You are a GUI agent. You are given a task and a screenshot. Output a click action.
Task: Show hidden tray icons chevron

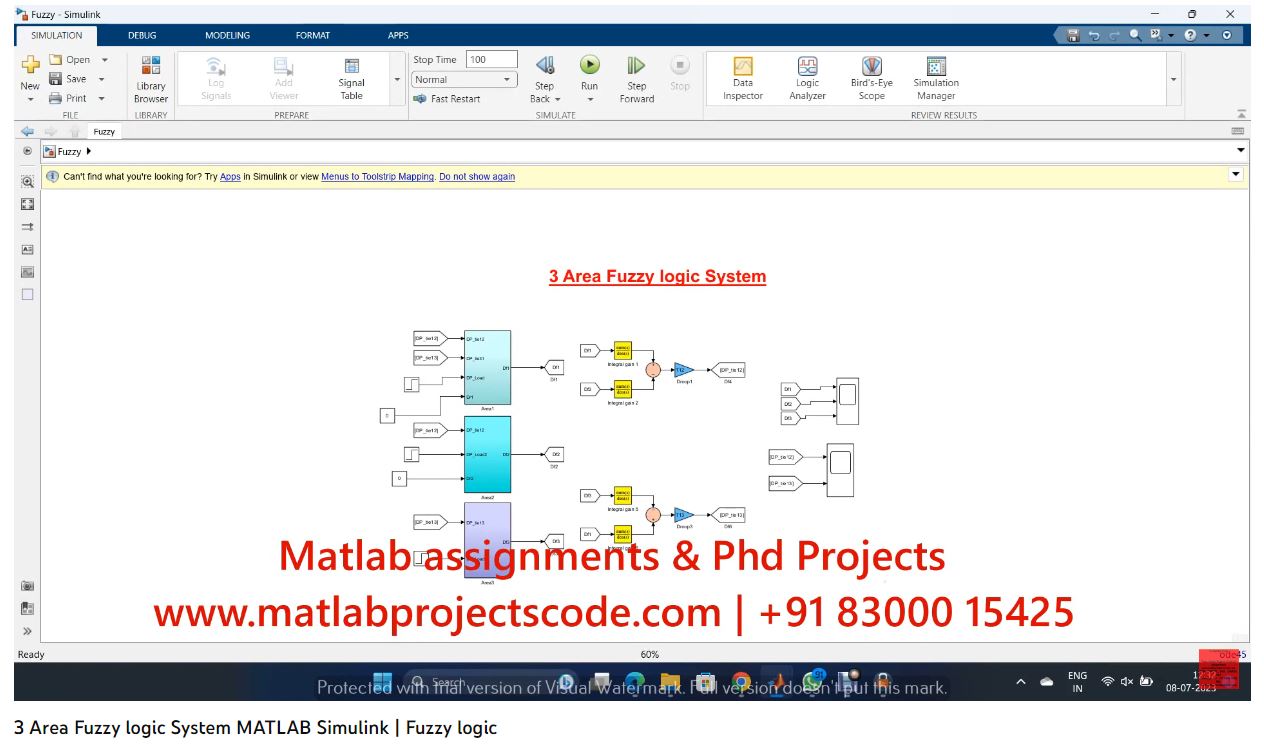(x=1021, y=682)
